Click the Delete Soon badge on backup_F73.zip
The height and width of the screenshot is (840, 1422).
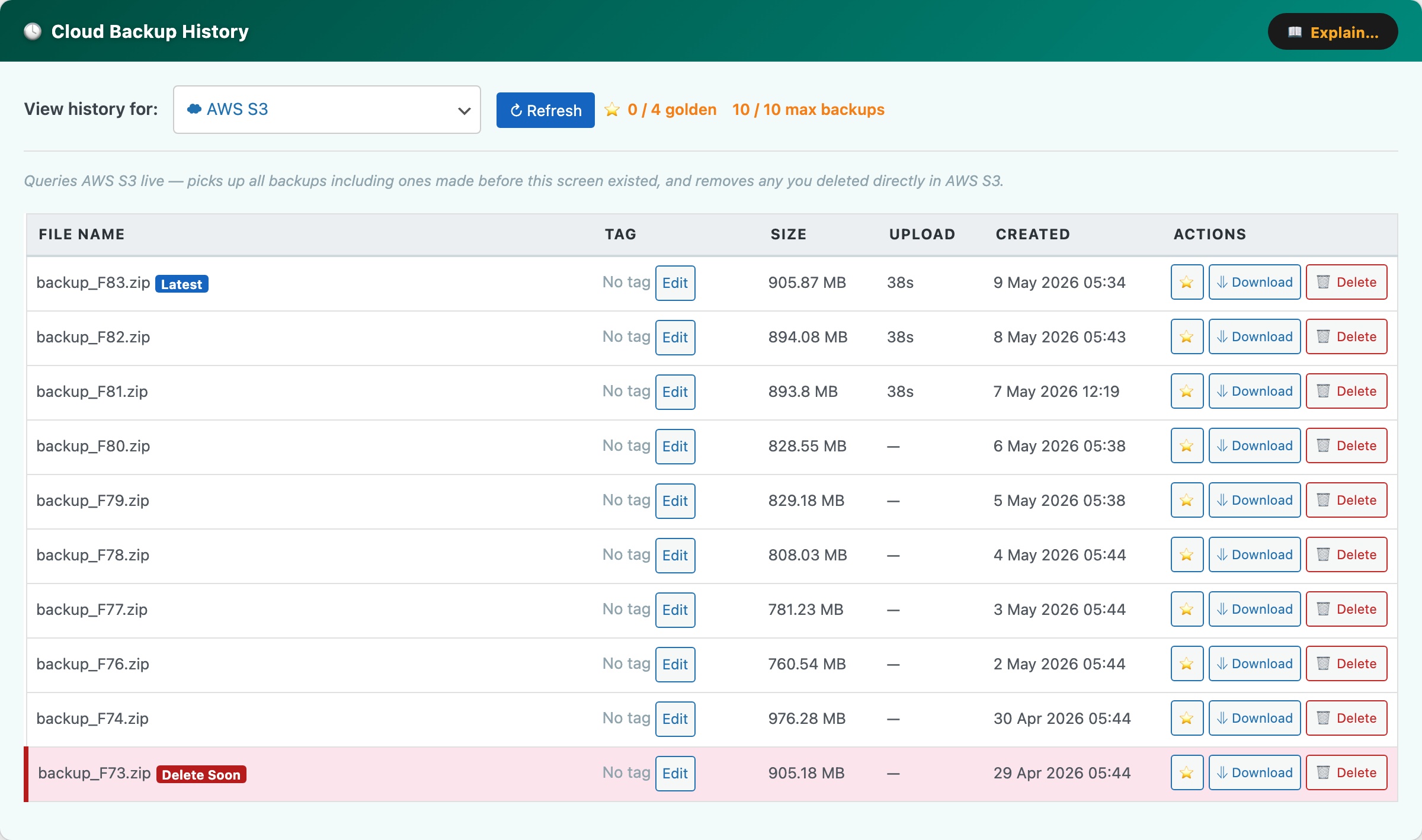(x=201, y=775)
